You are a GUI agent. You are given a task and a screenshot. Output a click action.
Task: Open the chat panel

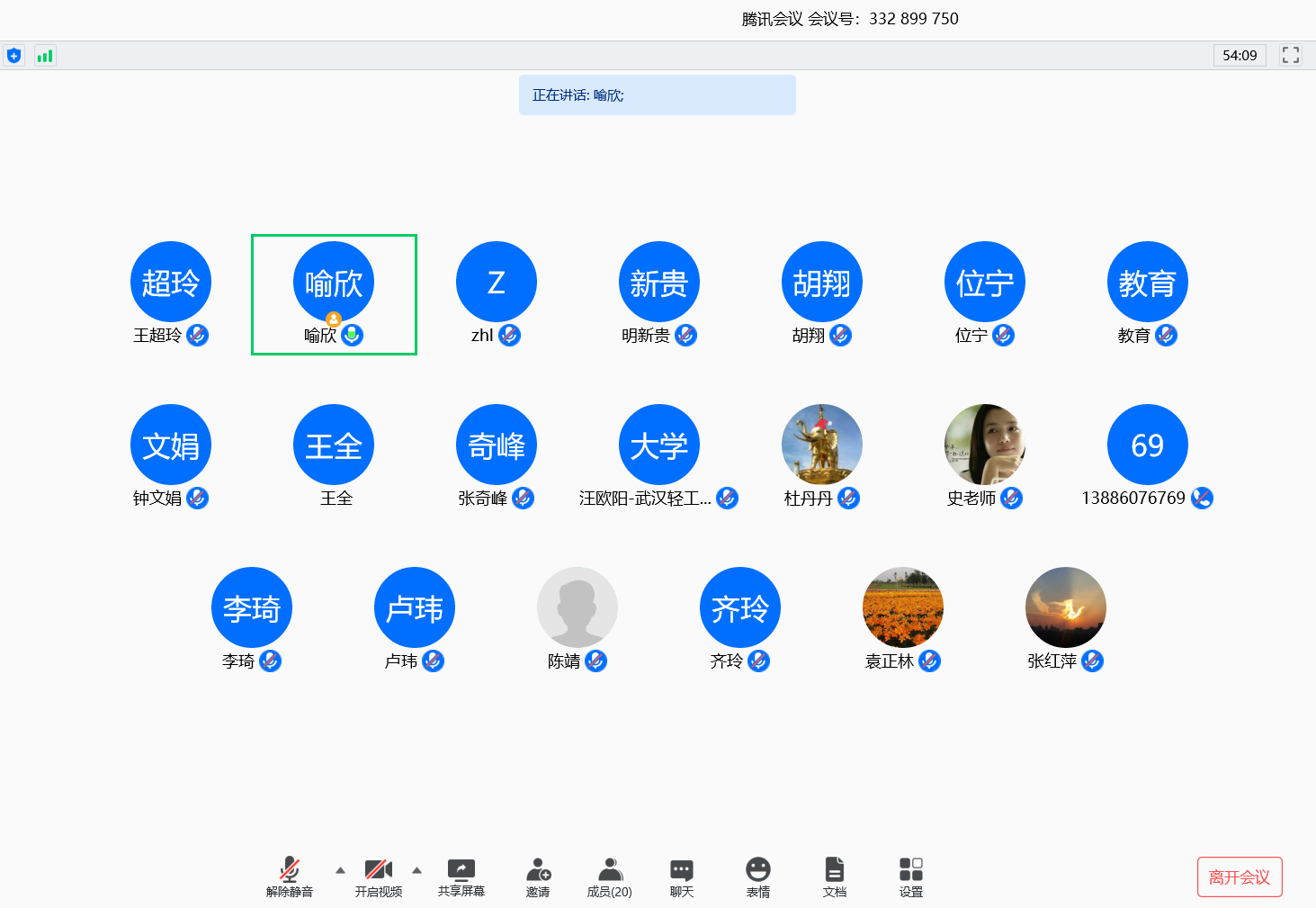(681, 870)
